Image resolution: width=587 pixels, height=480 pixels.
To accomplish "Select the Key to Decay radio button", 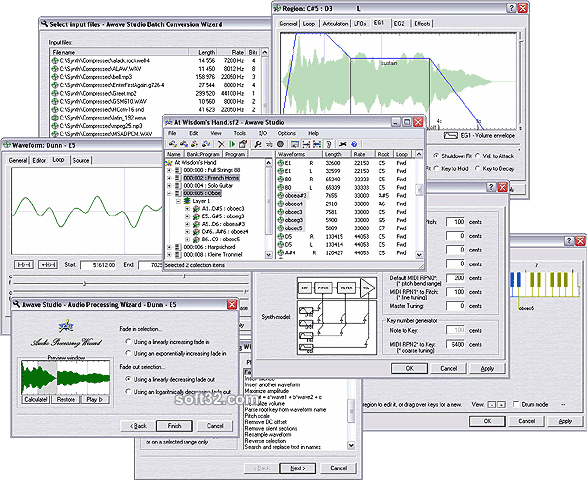I will [478, 169].
